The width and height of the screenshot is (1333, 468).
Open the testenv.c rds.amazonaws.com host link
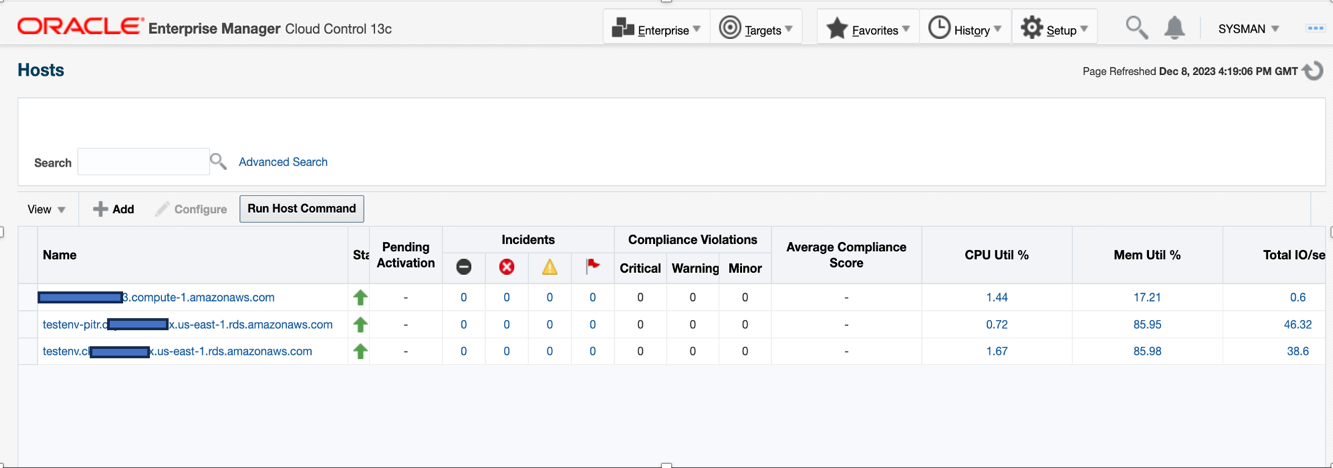point(177,351)
